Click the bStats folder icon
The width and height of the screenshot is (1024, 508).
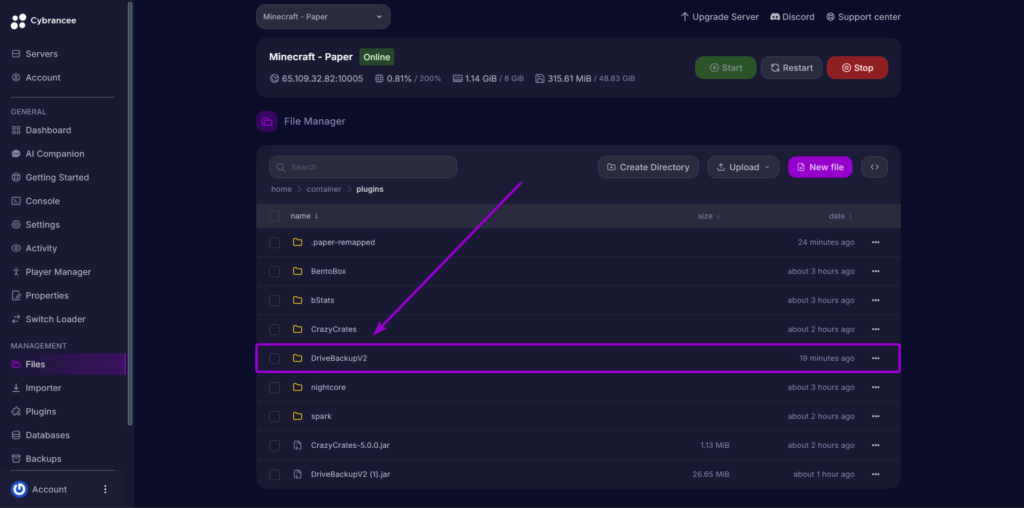(x=298, y=300)
